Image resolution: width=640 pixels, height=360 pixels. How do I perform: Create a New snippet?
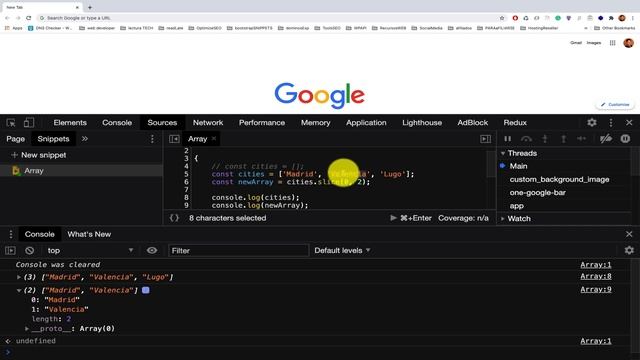coord(39,155)
